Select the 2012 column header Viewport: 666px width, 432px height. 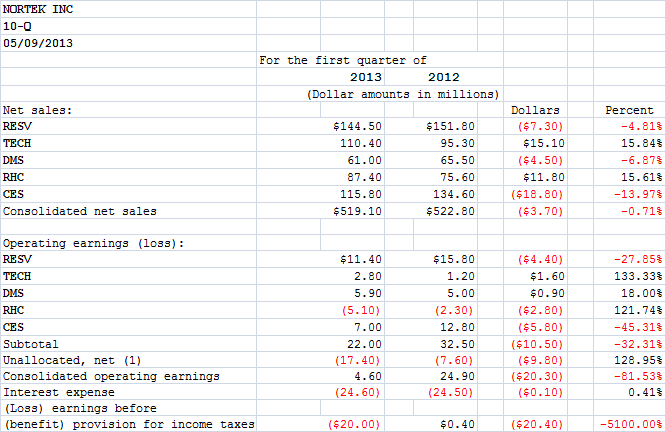(443, 77)
